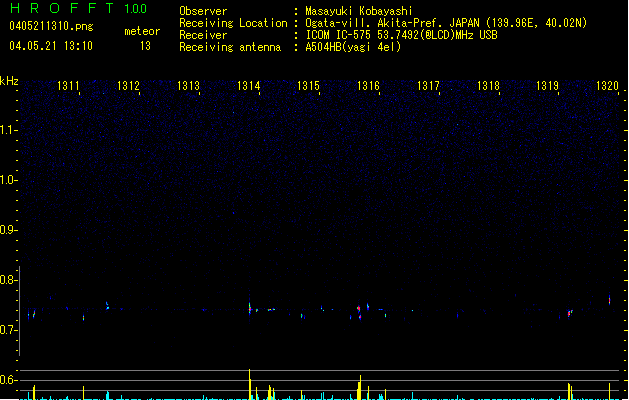Click the 1320 time axis label

pos(607,85)
